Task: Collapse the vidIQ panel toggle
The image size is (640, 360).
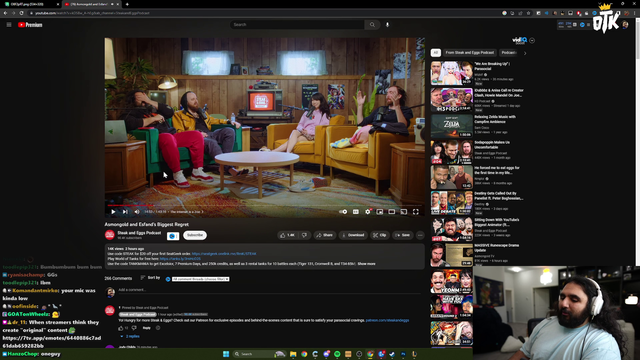Action: pyautogui.click(x=532, y=40)
